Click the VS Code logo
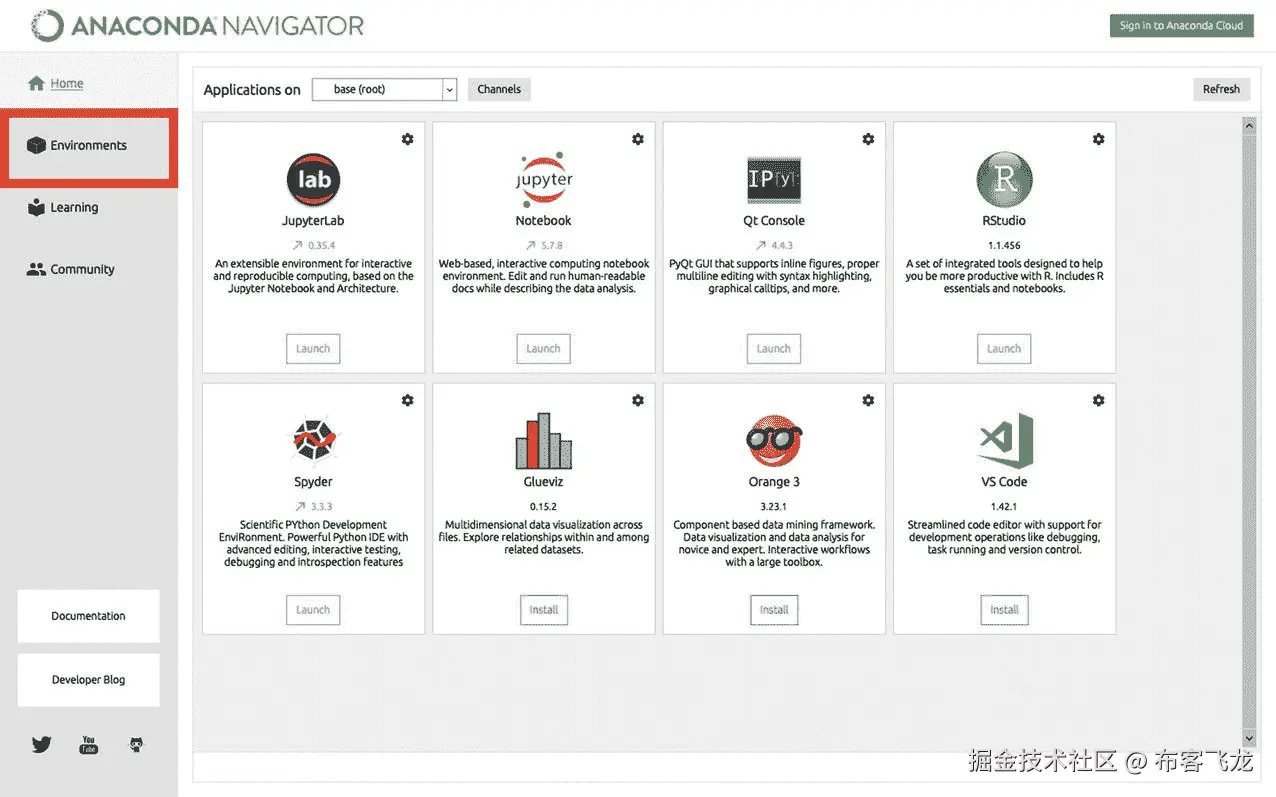Viewport: 1276px width, 797px height. click(x=1005, y=440)
